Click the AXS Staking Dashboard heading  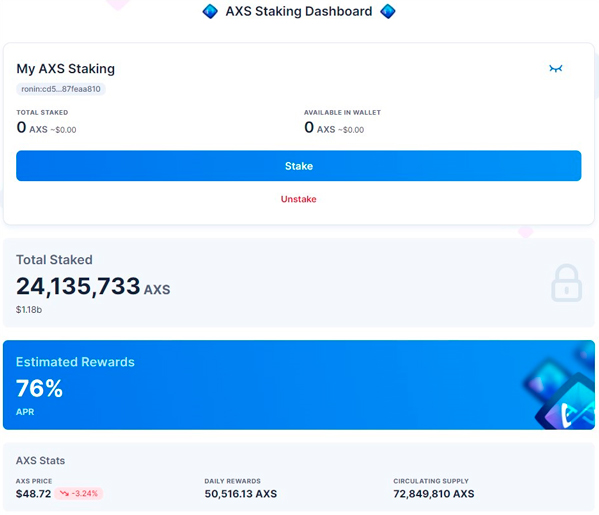(x=299, y=11)
